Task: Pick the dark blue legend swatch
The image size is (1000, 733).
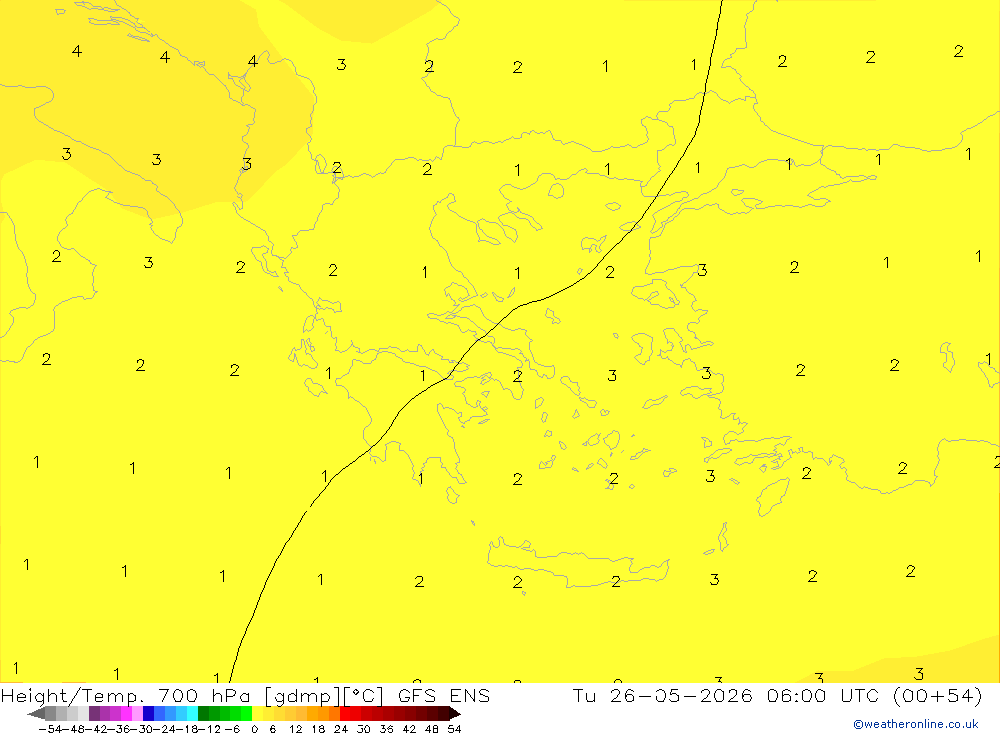Action: click(x=149, y=714)
